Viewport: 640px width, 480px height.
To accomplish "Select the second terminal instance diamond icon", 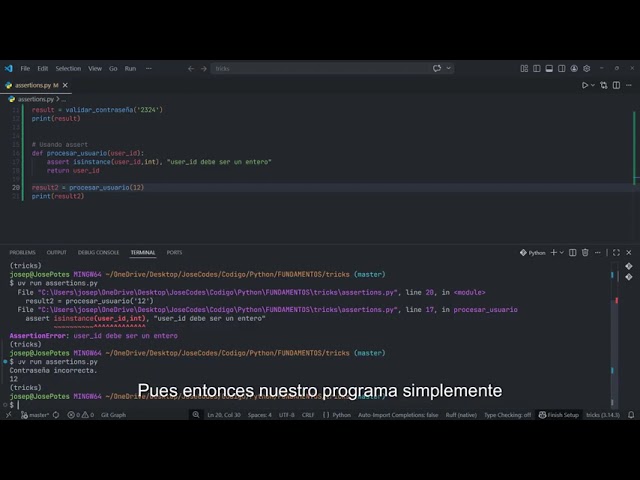I will point(629,277).
